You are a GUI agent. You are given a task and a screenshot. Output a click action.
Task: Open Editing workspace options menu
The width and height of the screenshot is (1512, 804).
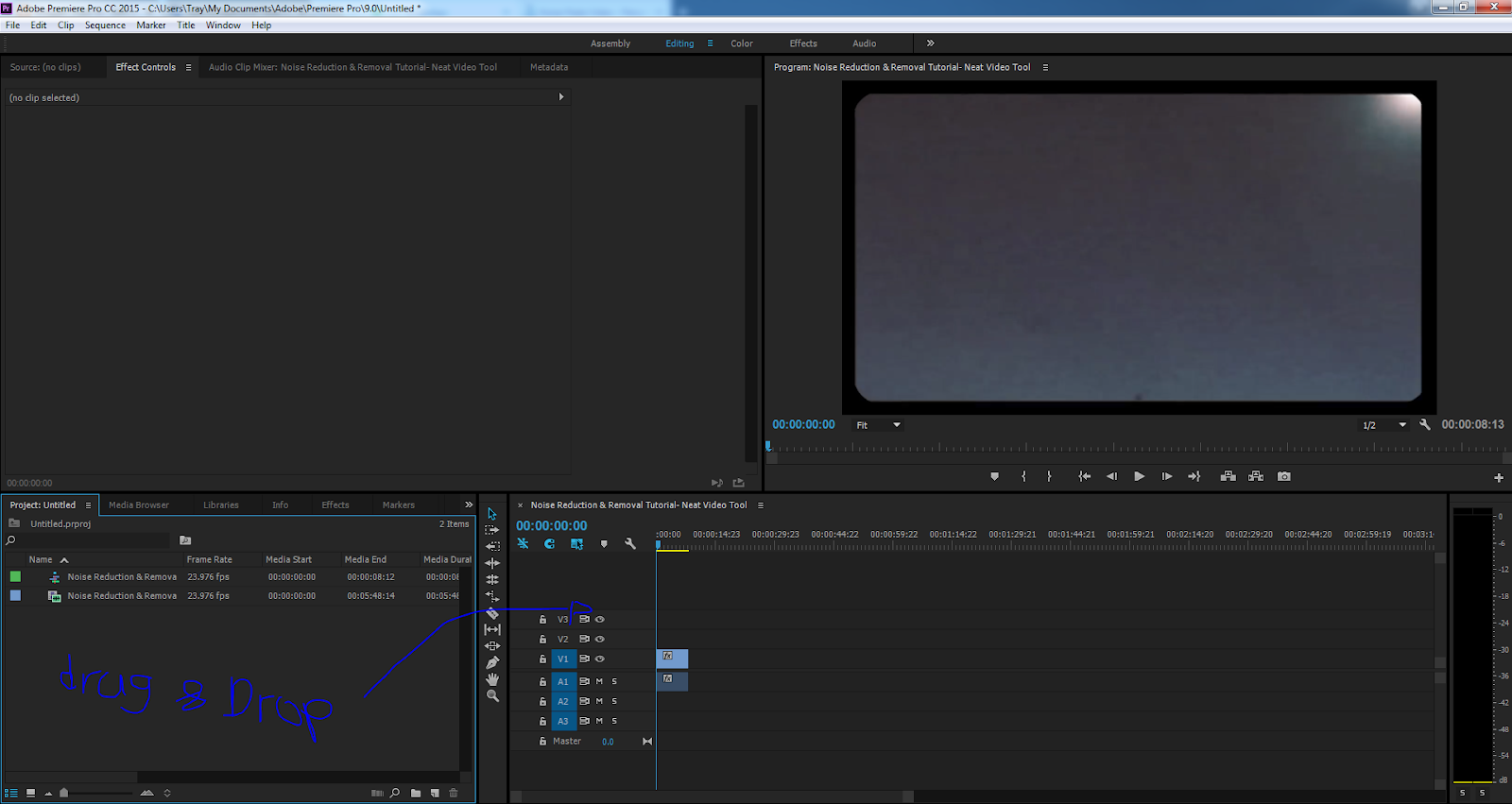711,43
